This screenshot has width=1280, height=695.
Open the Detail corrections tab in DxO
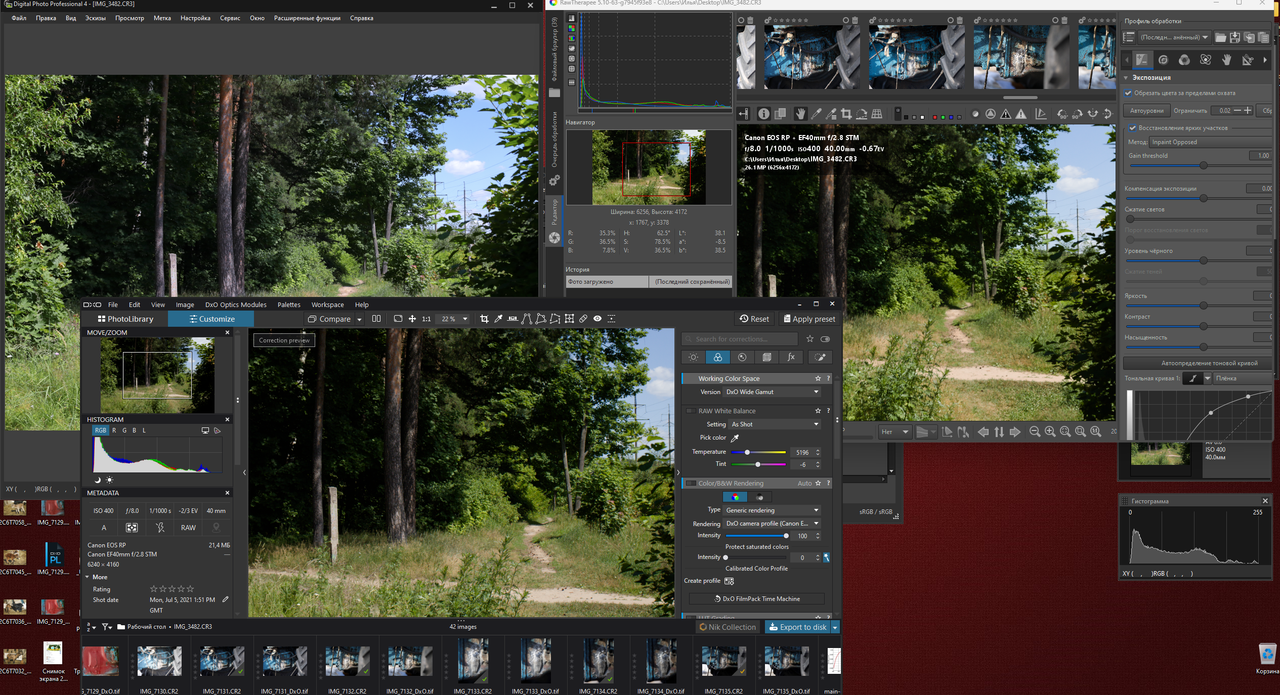point(742,357)
